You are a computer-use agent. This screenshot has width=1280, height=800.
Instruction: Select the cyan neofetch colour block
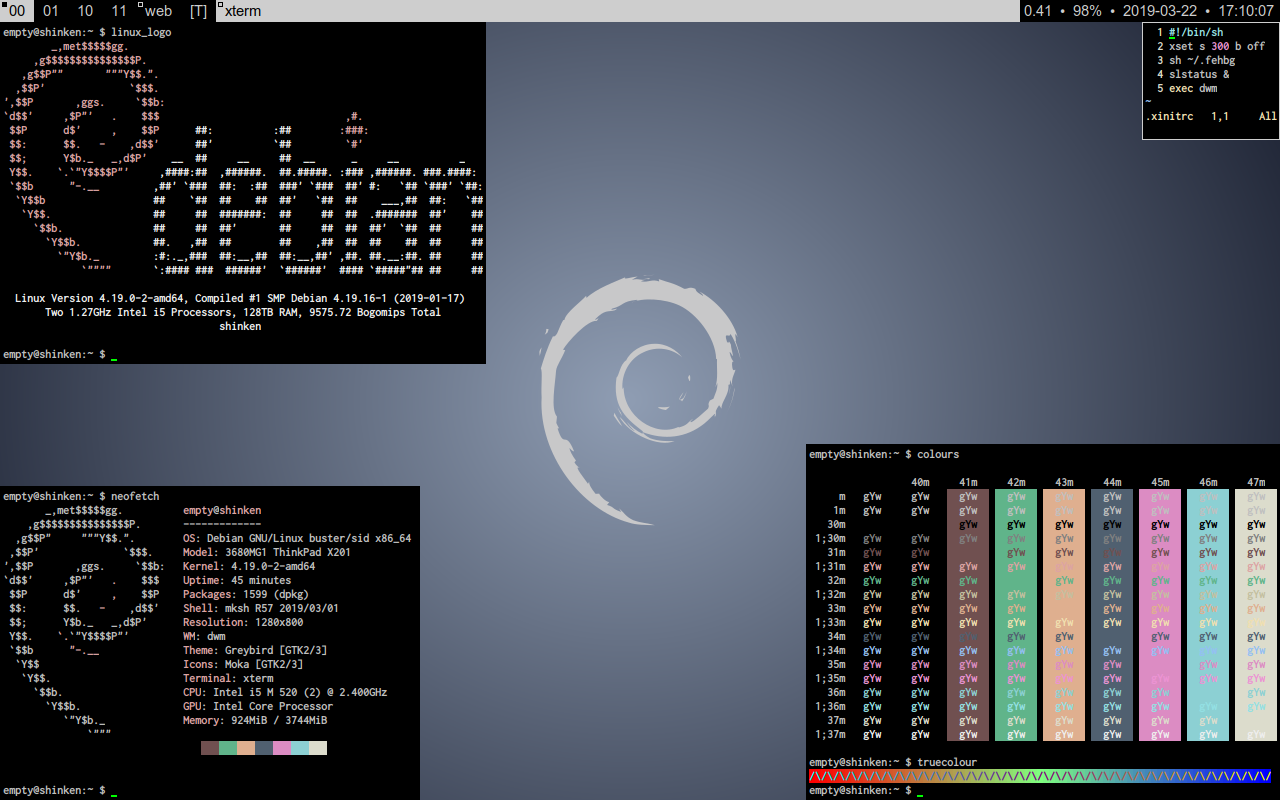point(300,748)
